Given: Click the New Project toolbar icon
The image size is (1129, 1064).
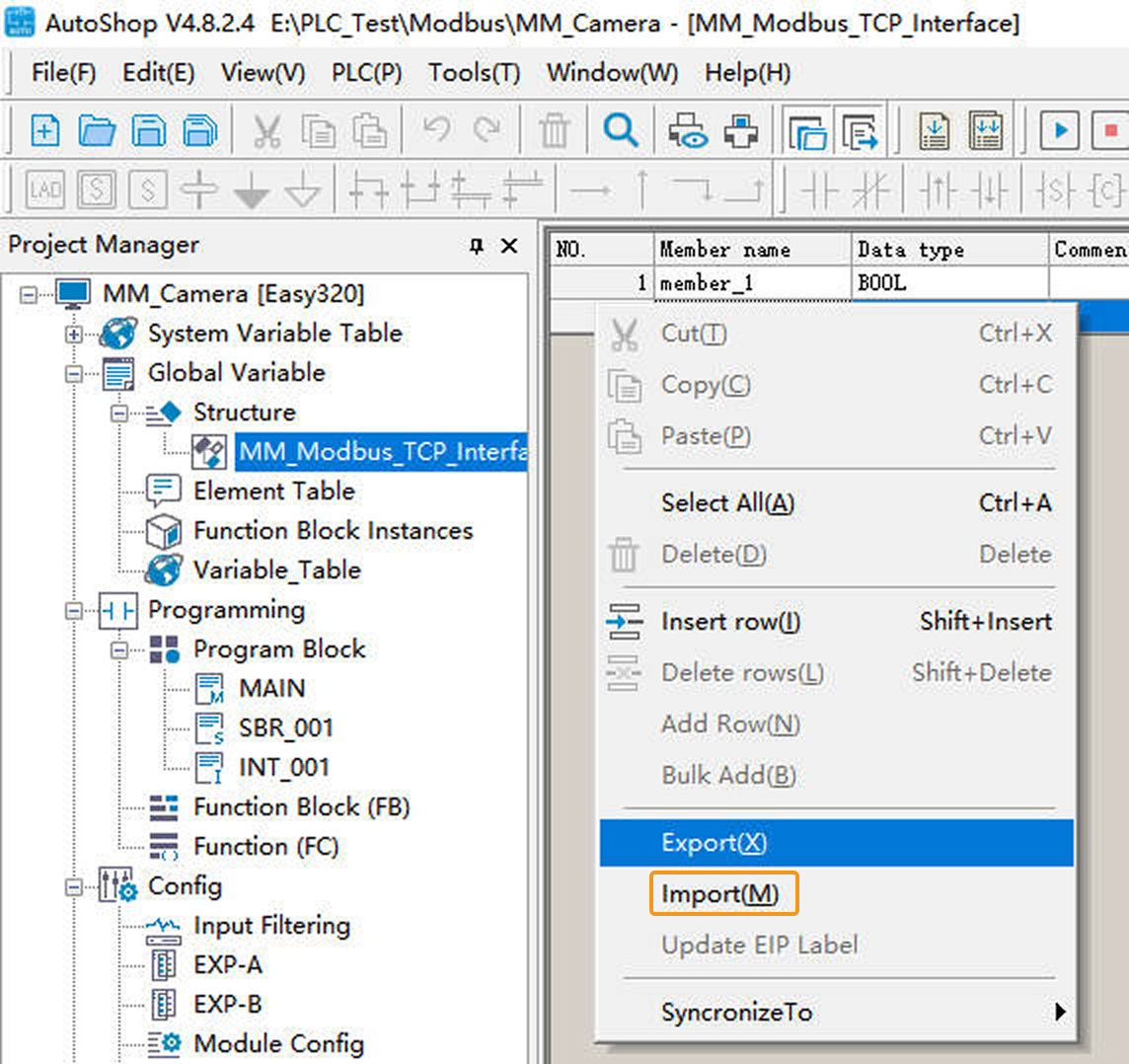Looking at the screenshot, I should [45, 130].
